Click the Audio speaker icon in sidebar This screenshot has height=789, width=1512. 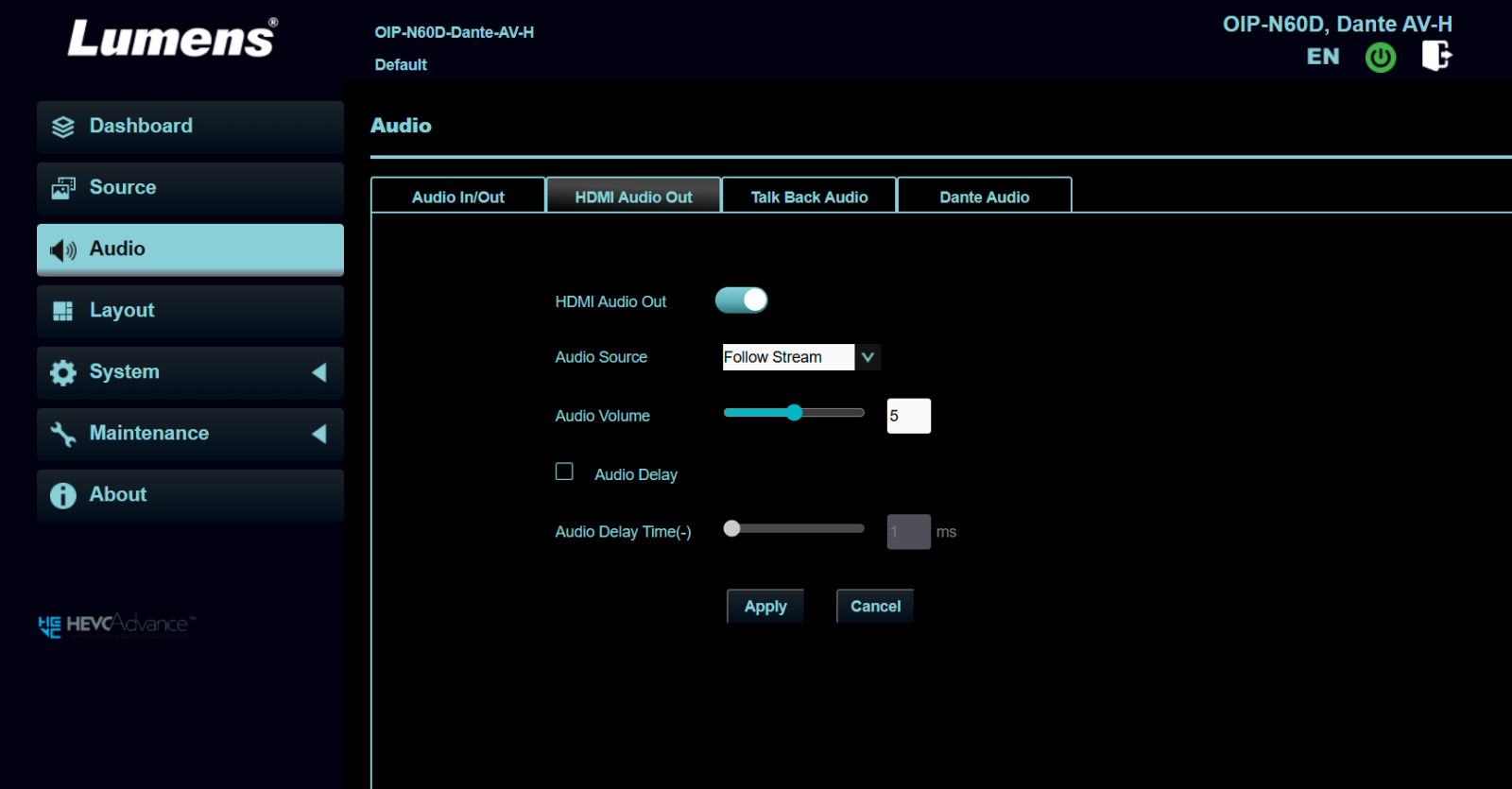pos(63,249)
